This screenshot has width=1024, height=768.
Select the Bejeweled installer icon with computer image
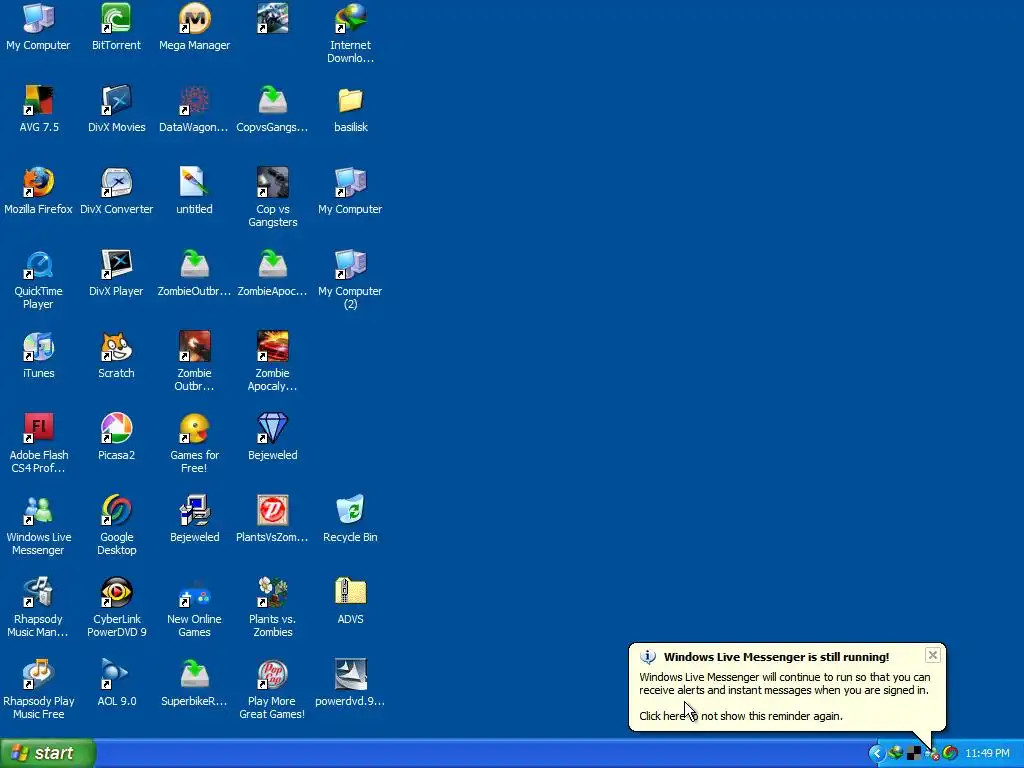coord(195,520)
